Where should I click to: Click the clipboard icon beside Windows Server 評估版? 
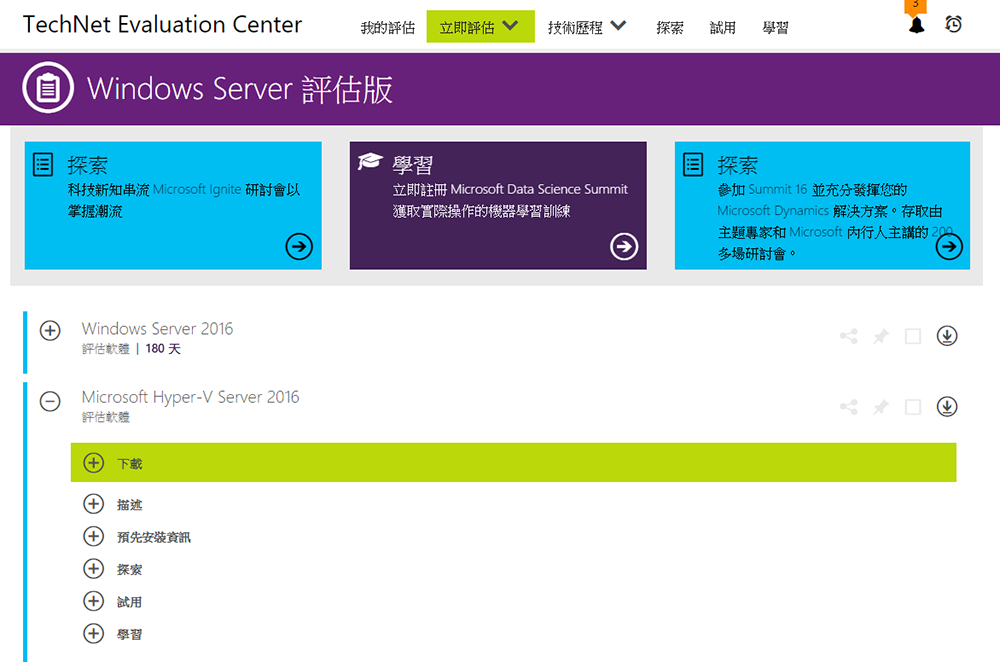[48, 88]
